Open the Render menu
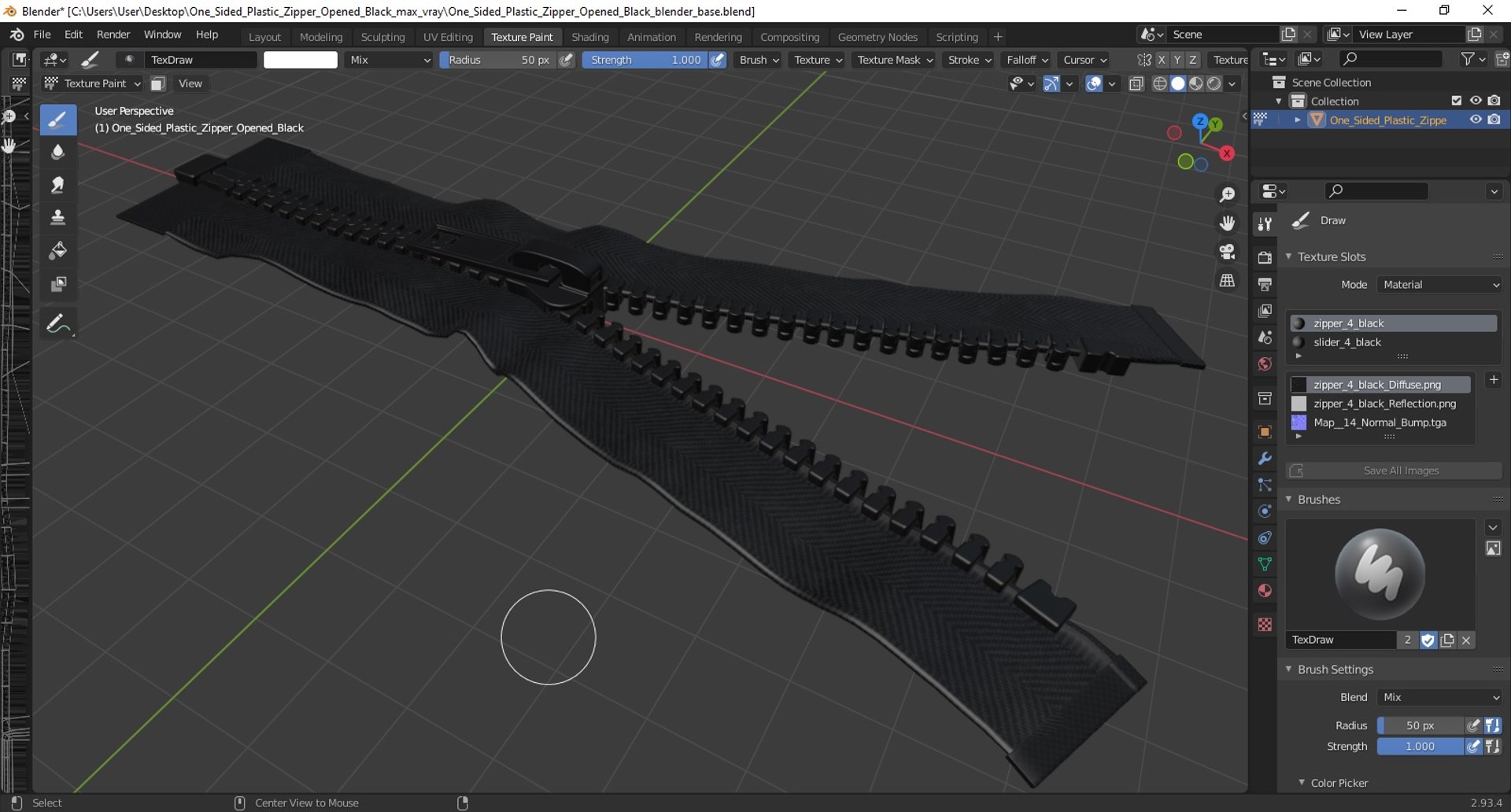This screenshot has width=1511, height=812. tap(113, 35)
